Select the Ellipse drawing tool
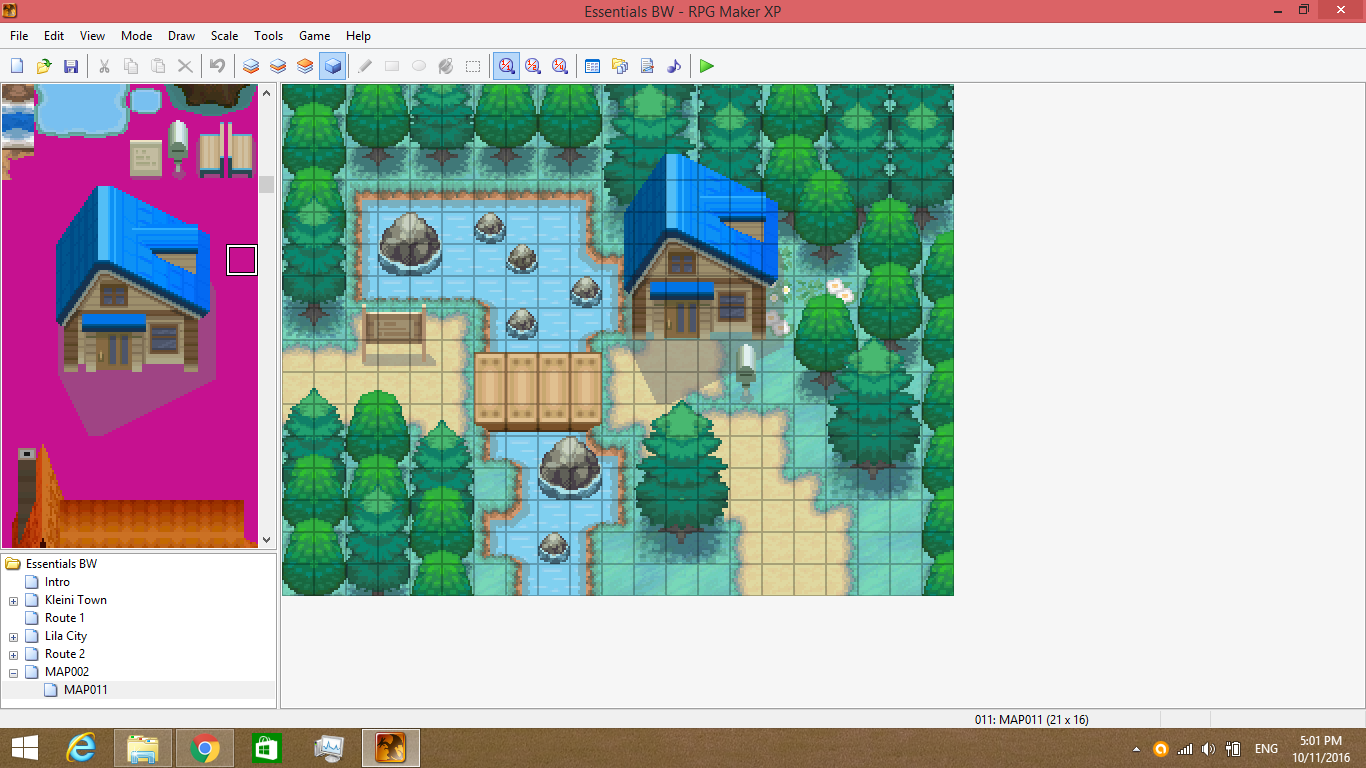Viewport: 1366px width, 768px height. (419, 66)
